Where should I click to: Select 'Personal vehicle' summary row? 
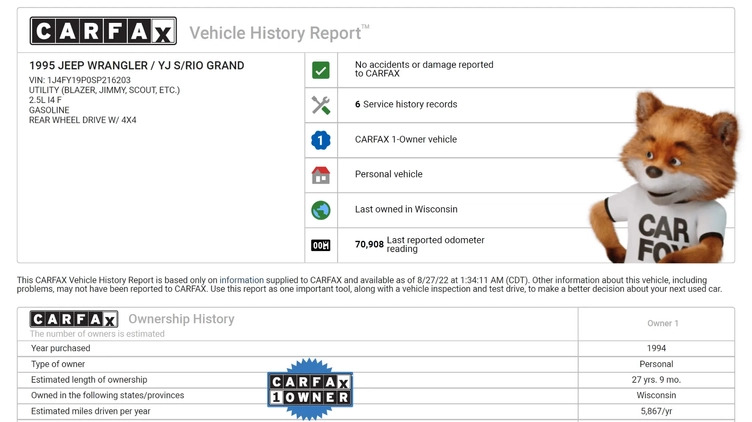[519, 175]
